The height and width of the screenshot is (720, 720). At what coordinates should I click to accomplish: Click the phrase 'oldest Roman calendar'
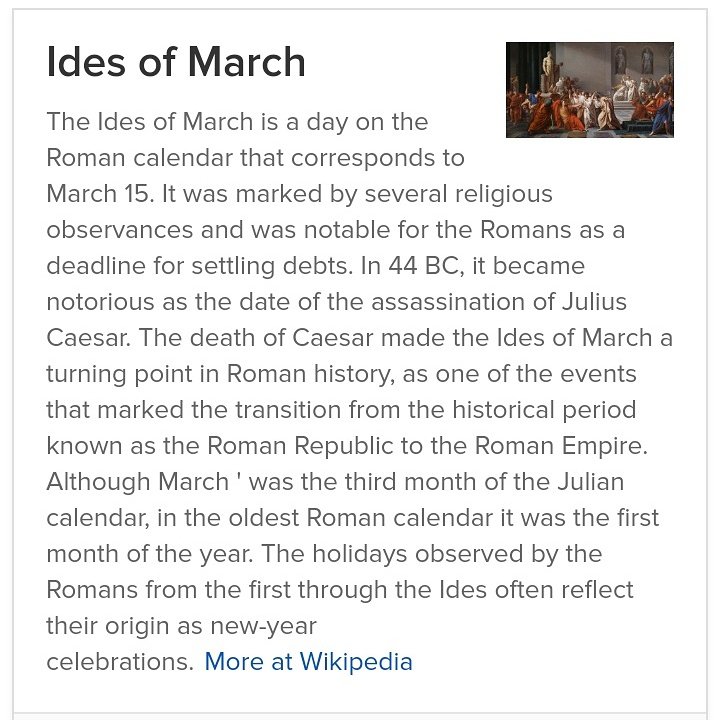pos(361,518)
